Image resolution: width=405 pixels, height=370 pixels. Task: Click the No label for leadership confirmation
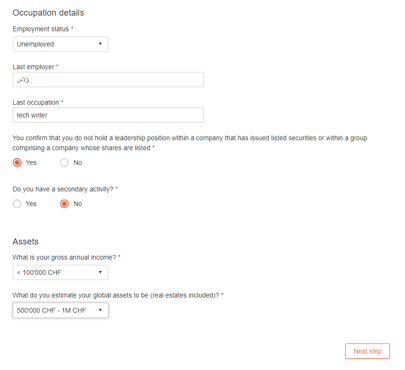tap(78, 163)
